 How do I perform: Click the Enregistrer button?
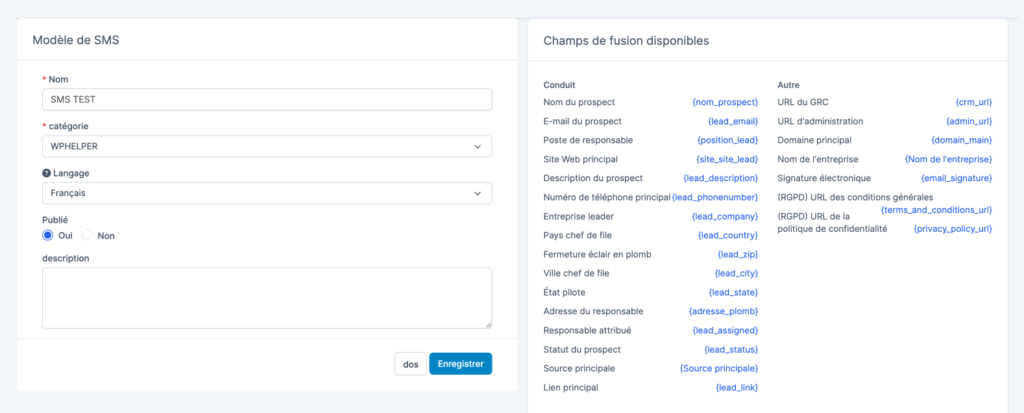click(x=460, y=364)
